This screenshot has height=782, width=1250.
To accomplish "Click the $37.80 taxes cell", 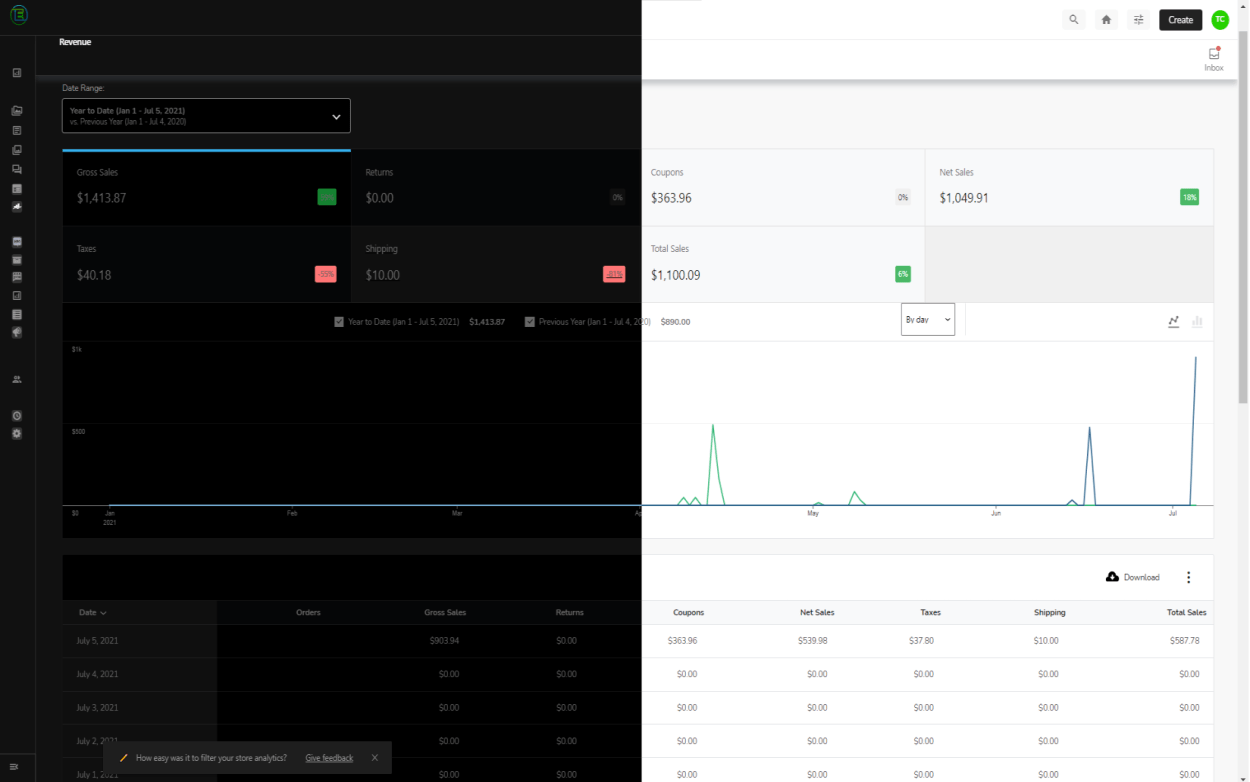I will point(922,640).
